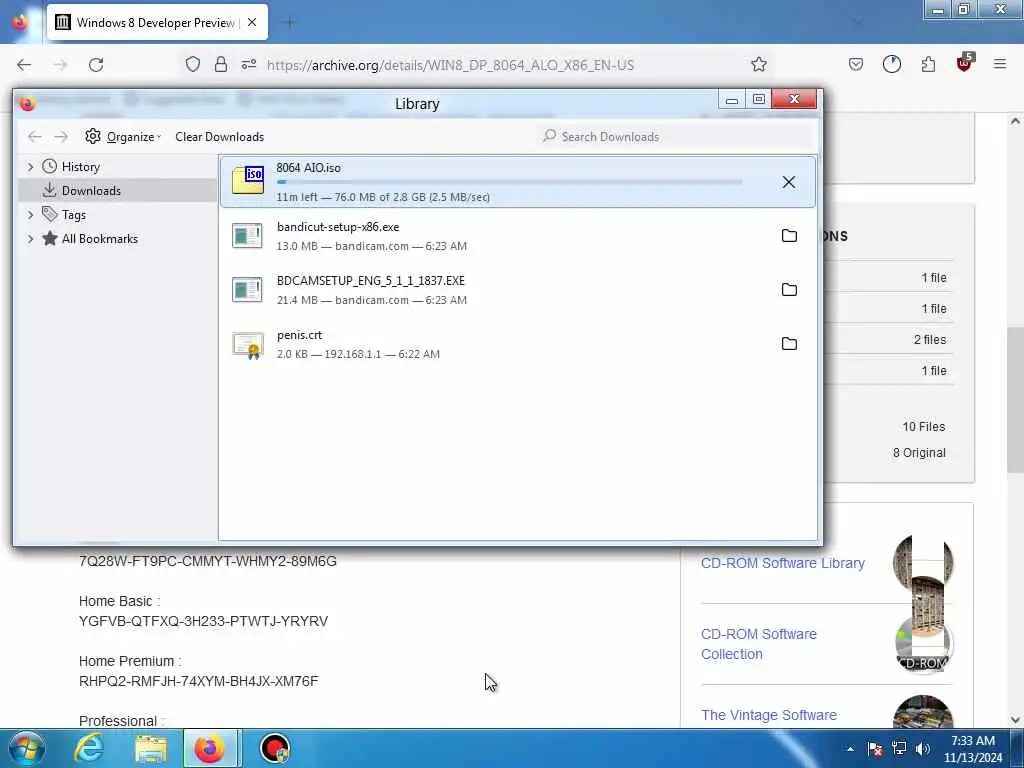This screenshot has height=768, width=1024.
Task: Reload the archive.org page
Action: 96,65
